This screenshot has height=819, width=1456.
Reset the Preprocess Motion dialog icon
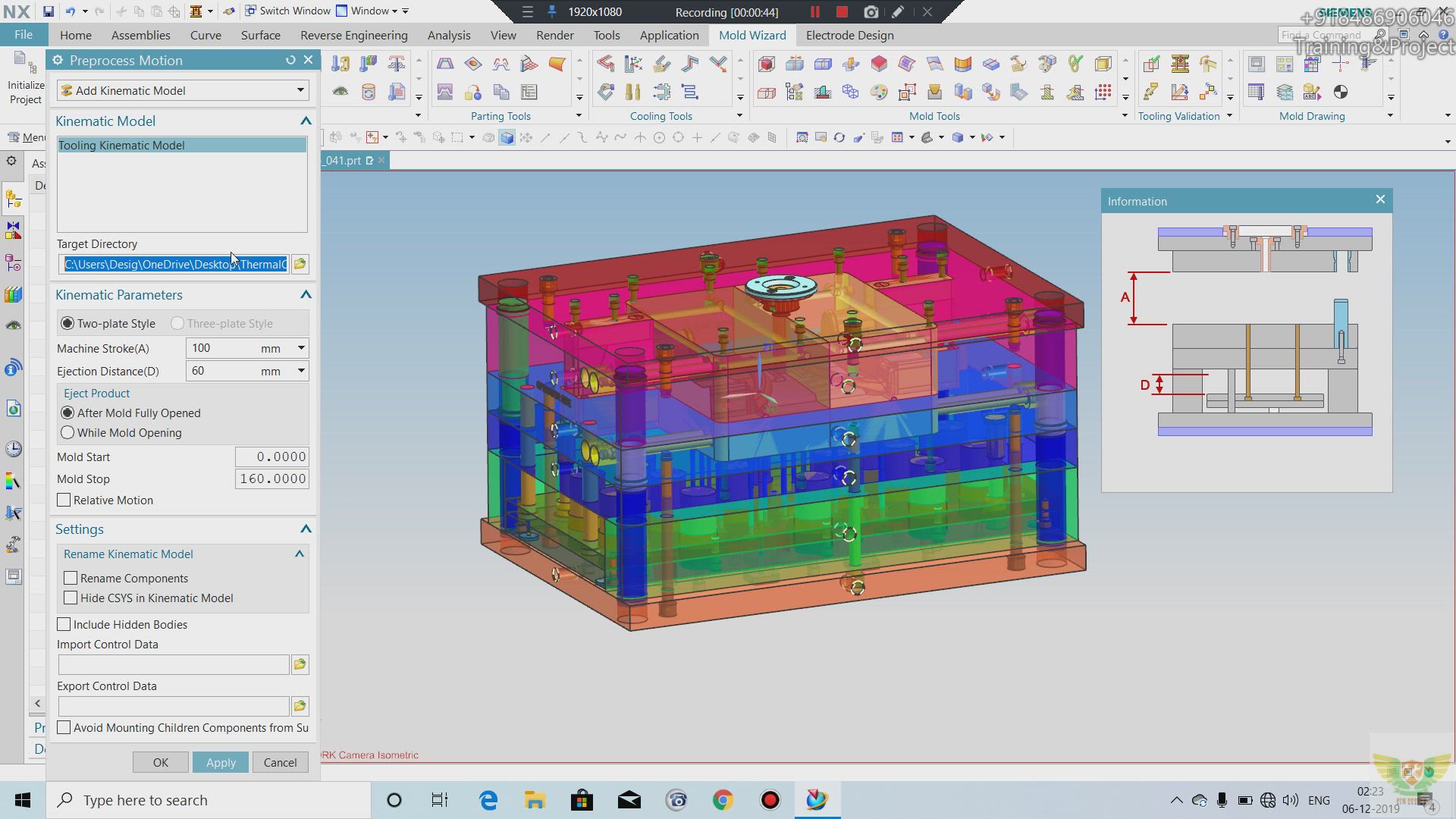(x=290, y=60)
